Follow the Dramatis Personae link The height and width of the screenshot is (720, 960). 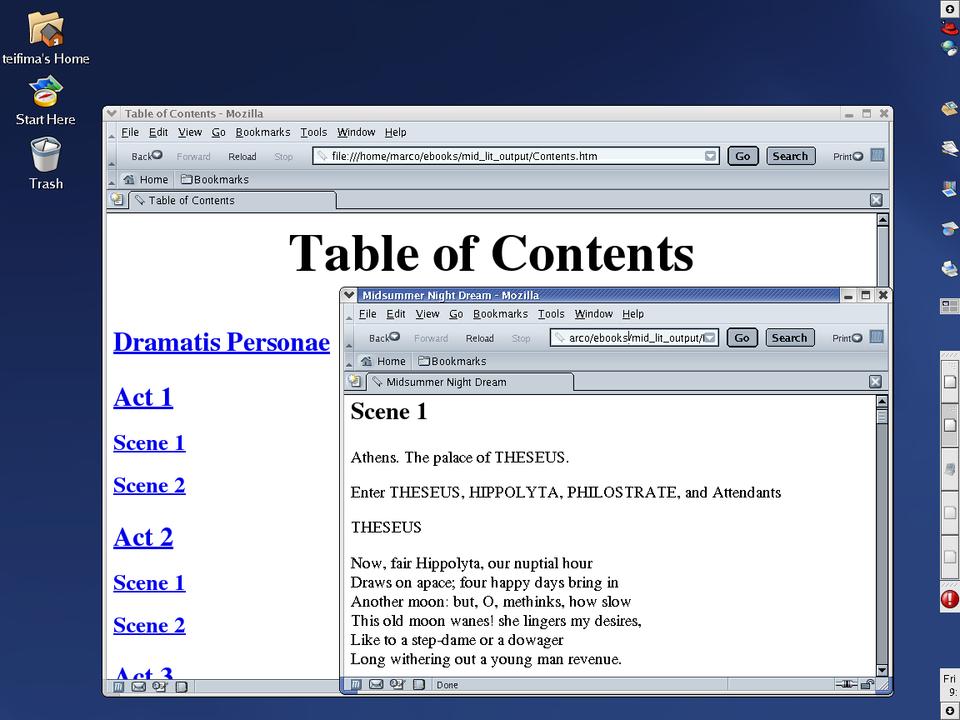pos(221,342)
